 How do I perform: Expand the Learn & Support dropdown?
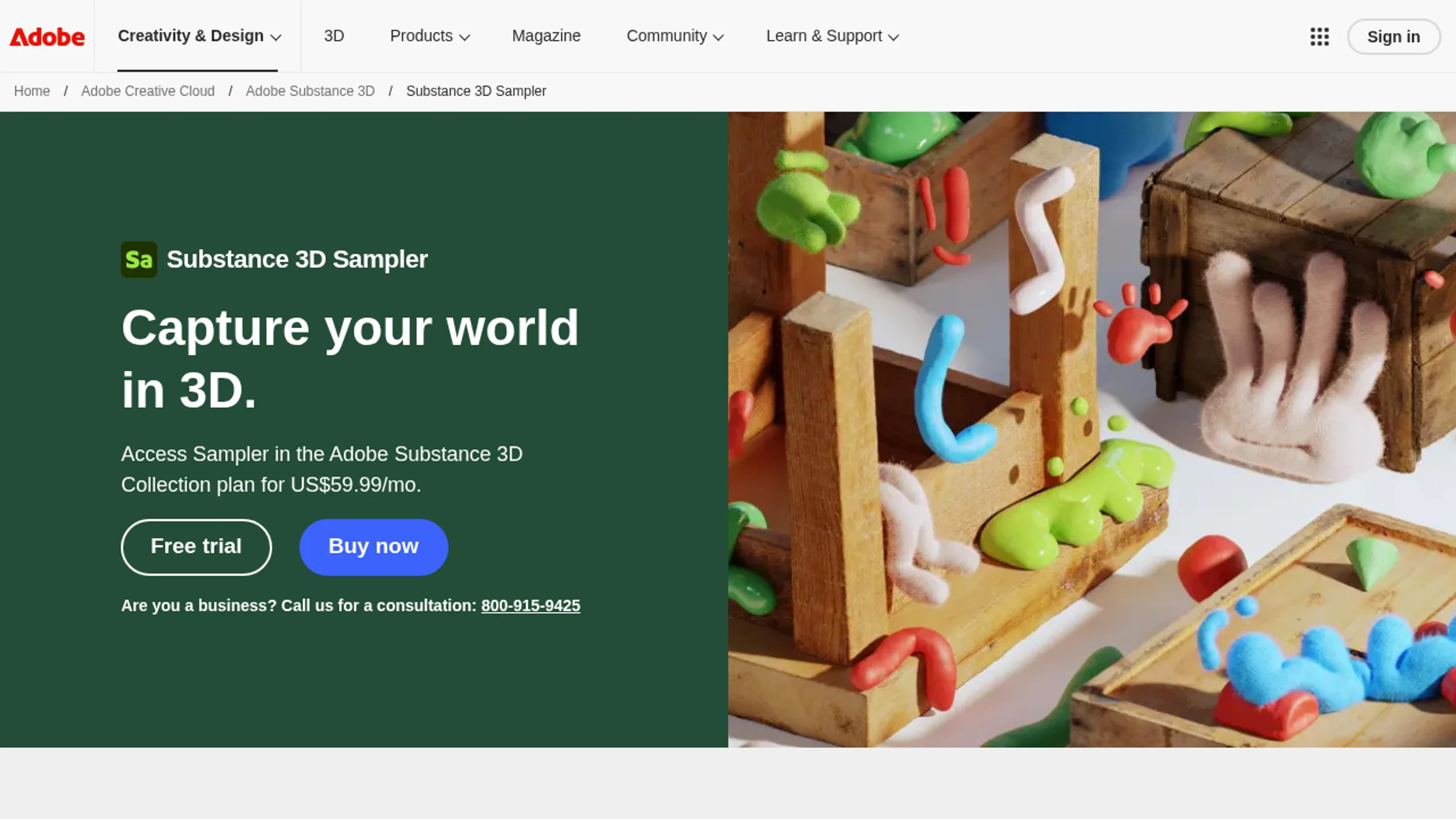click(833, 36)
